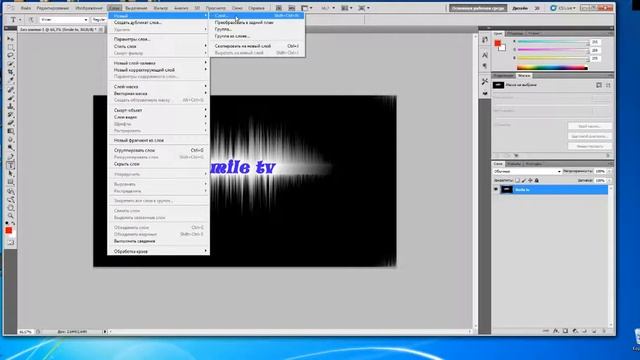The width and height of the screenshot is (640, 360).
Task: Open the blend mode dropdown Обычные
Action: click(527, 171)
